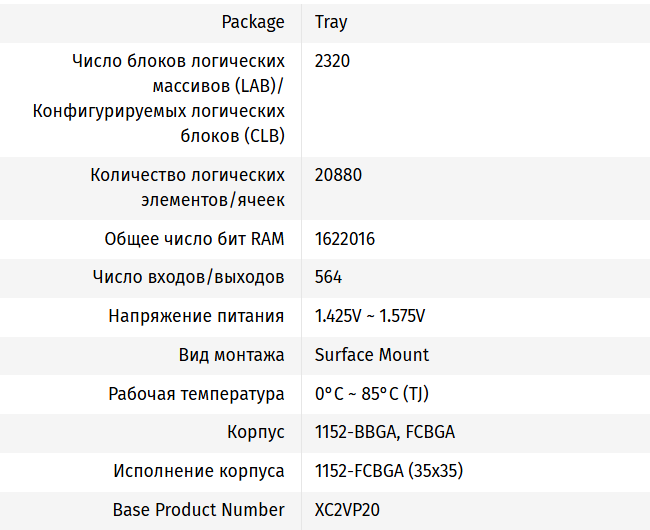Image resolution: width=650 pixels, height=530 pixels.
Task: Select the value 2320
Action: click(x=332, y=61)
